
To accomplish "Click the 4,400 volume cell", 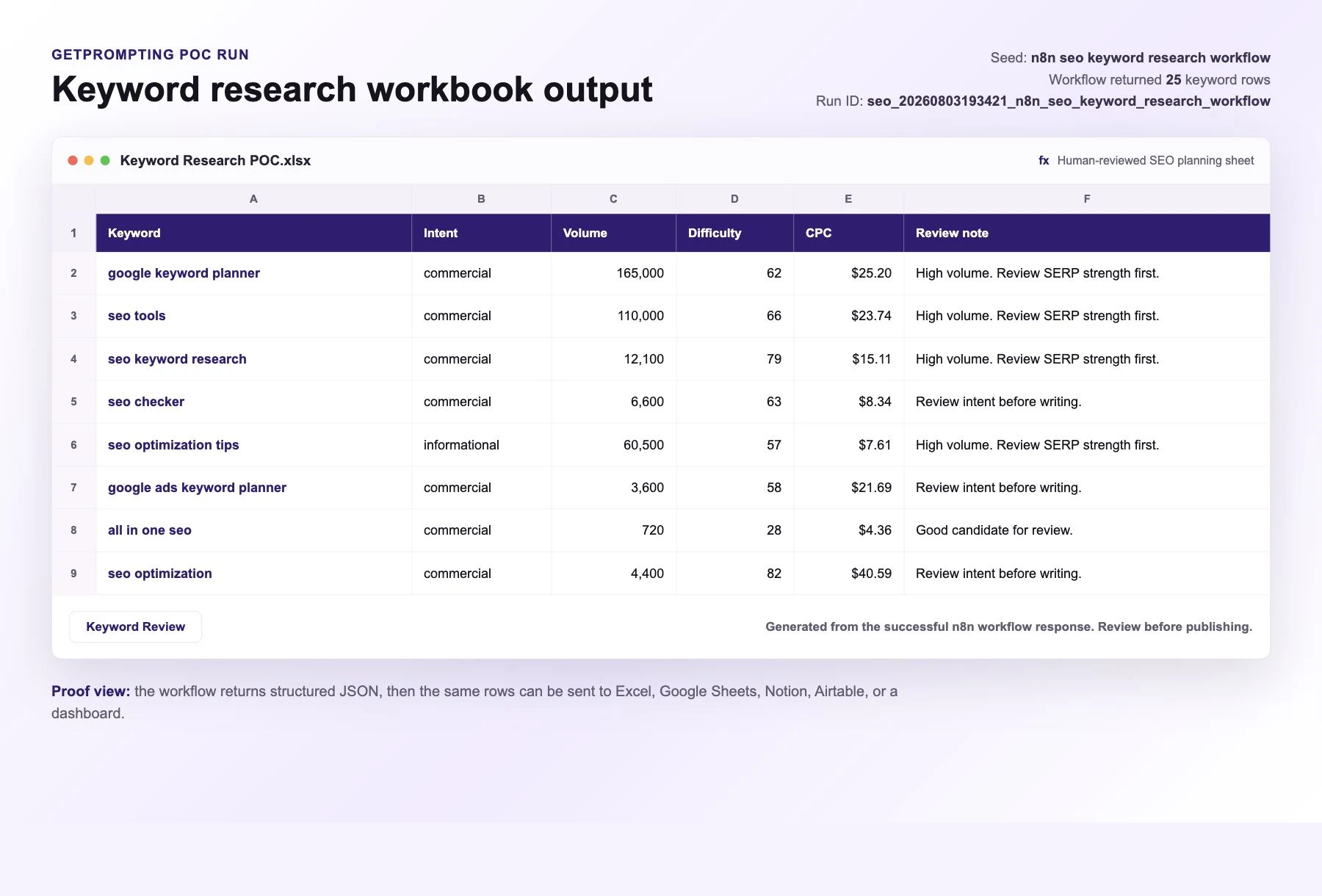I will point(613,574).
